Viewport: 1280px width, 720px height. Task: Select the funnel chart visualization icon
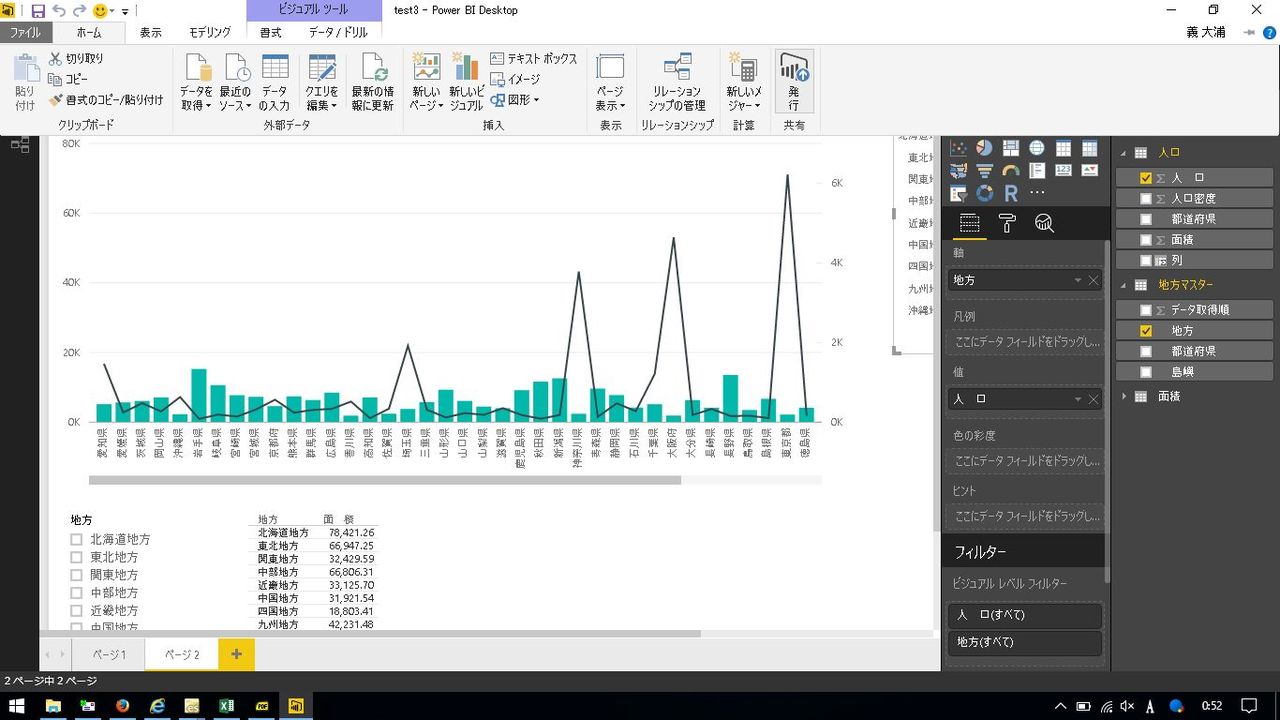click(984, 170)
